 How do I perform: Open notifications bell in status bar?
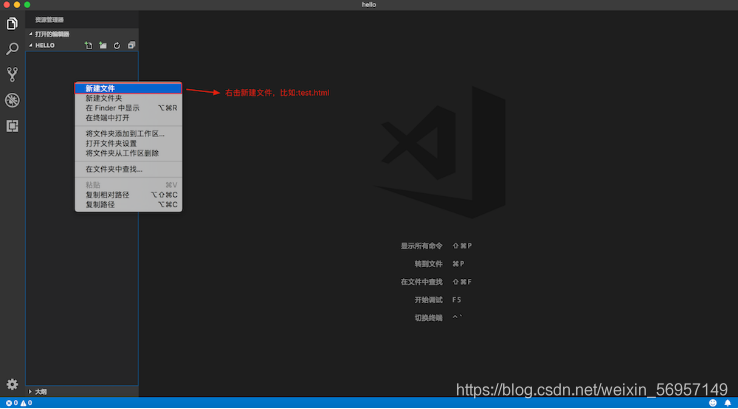tap(728, 403)
